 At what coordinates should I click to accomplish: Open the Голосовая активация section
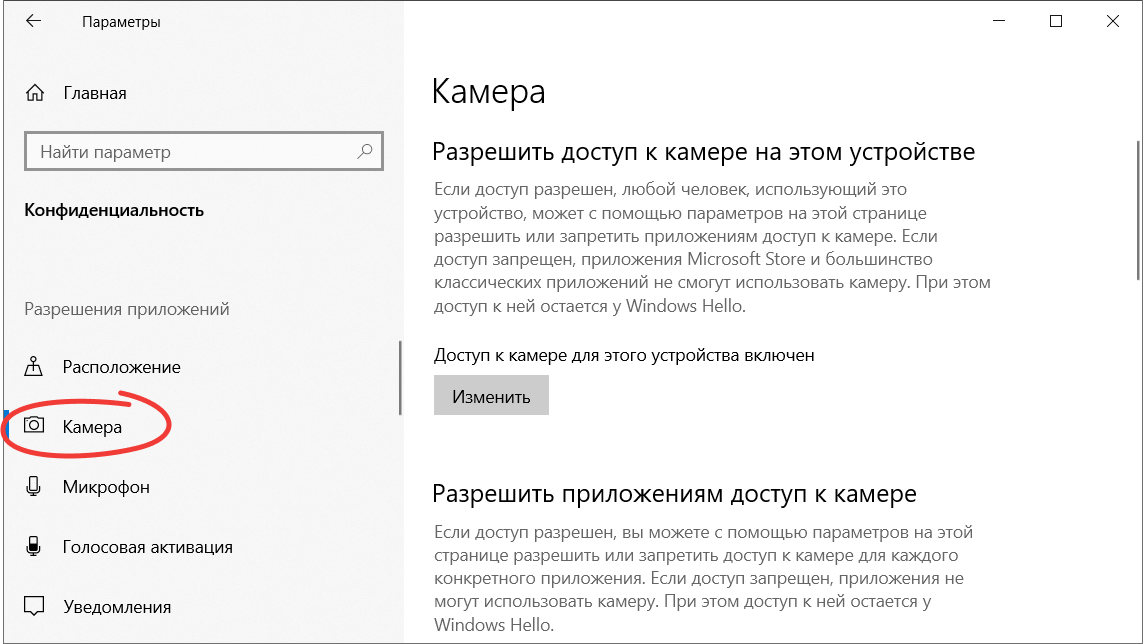[x=147, y=547]
